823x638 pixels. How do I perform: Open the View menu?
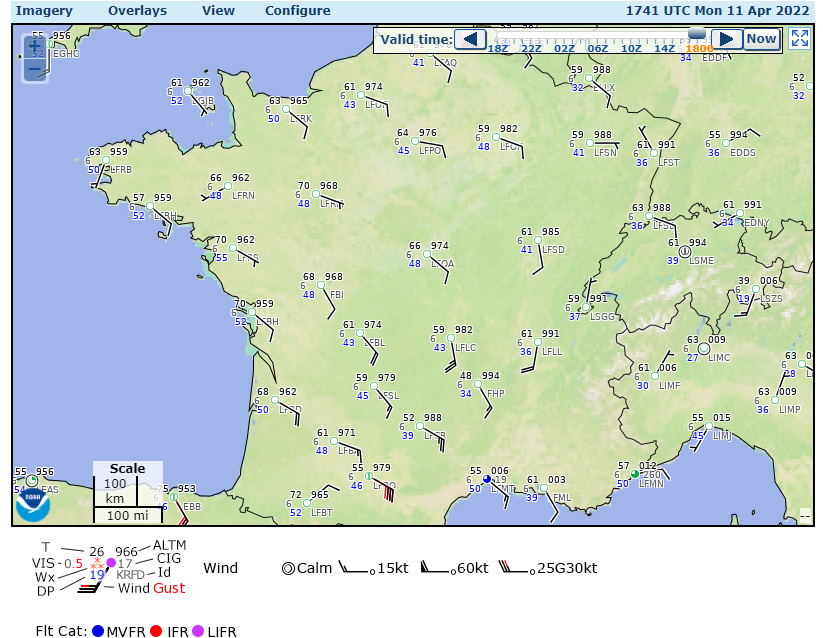(218, 10)
